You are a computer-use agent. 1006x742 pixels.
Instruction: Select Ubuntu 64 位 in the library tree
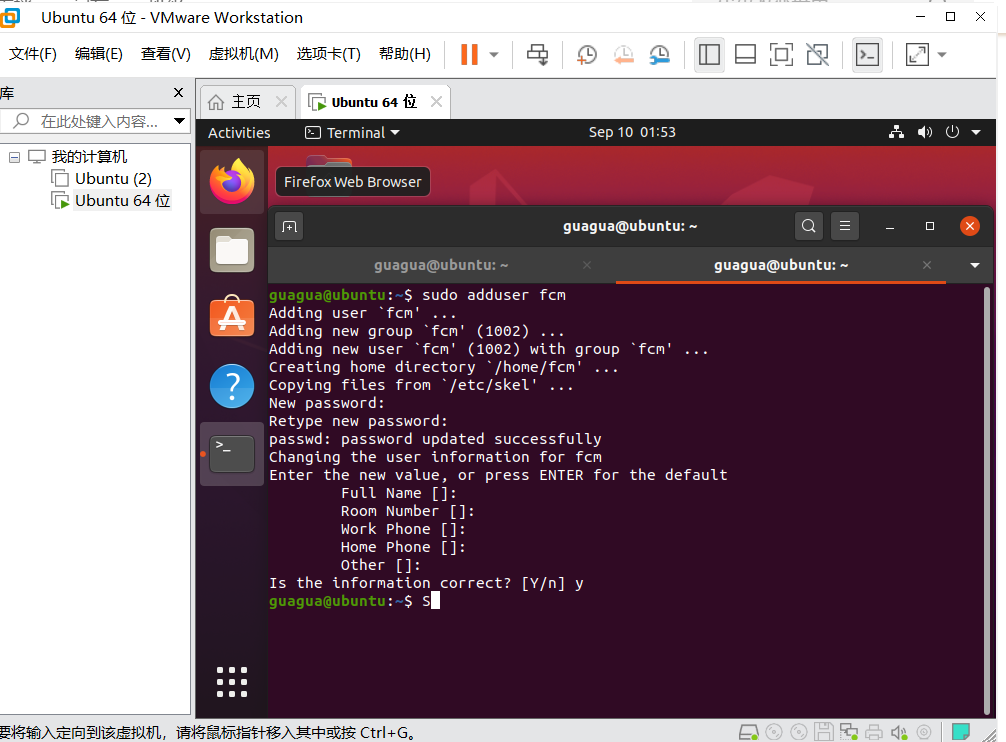(x=122, y=201)
